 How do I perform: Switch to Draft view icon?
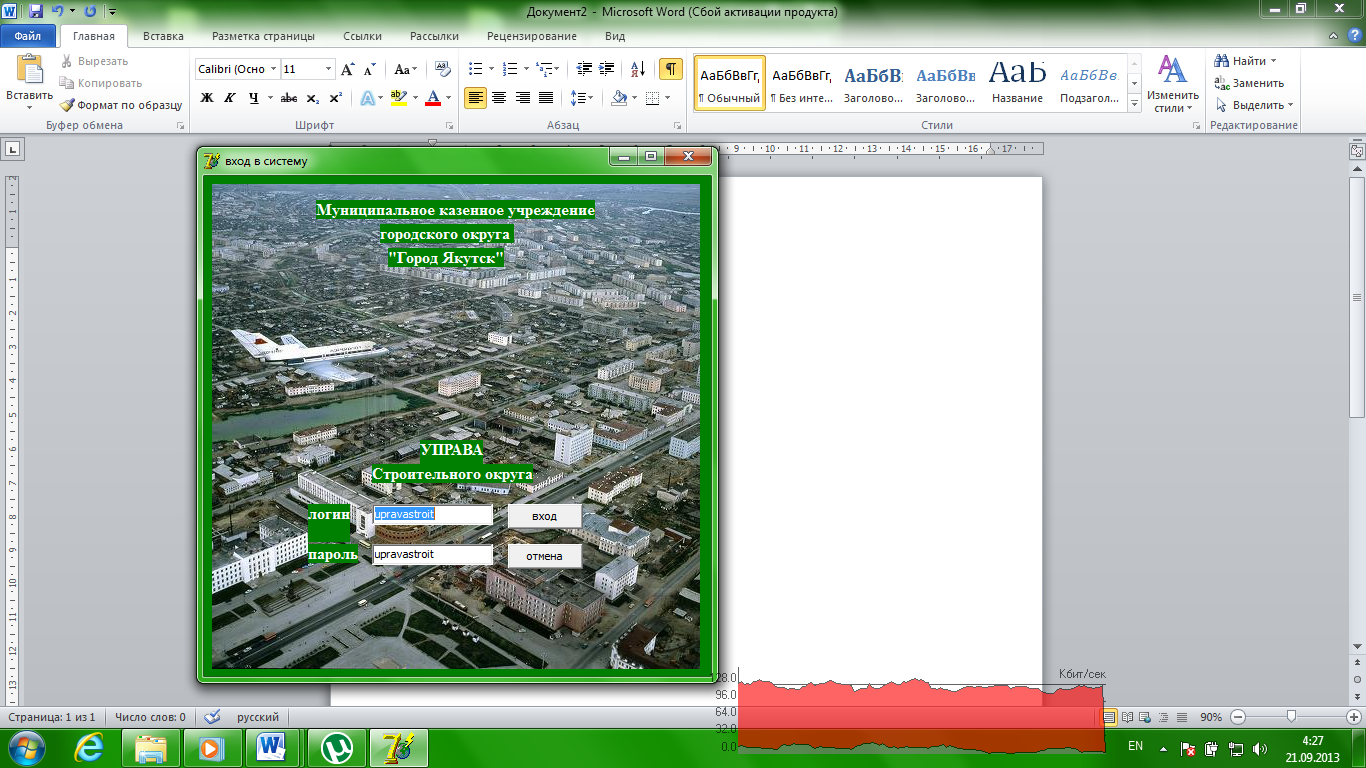pos(1181,717)
